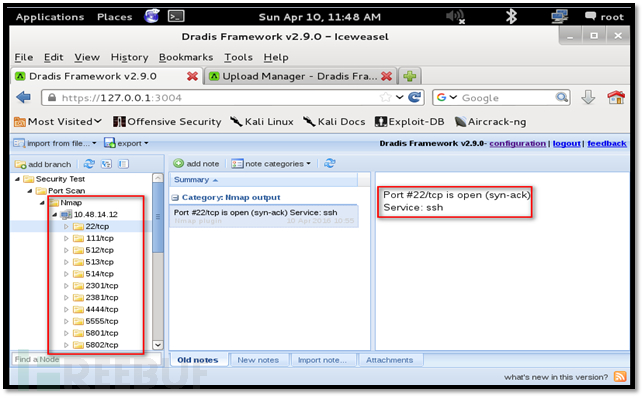Sort notes by the Summary column header
The height and width of the screenshot is (398, 644).
point(263,180)
